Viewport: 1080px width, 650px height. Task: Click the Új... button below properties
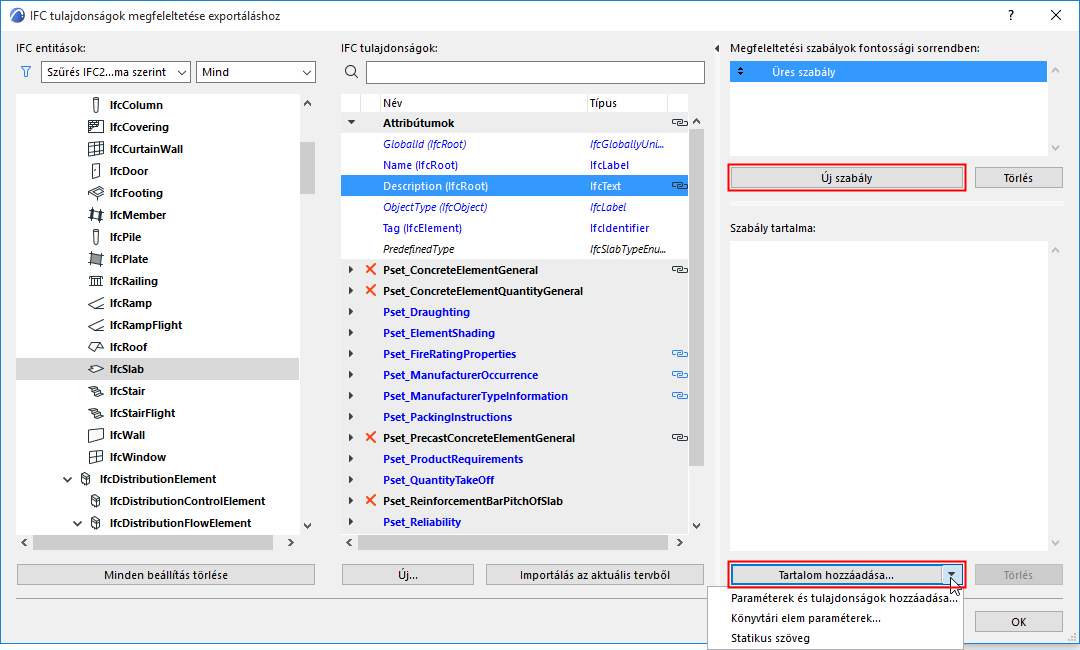point(408,575)
